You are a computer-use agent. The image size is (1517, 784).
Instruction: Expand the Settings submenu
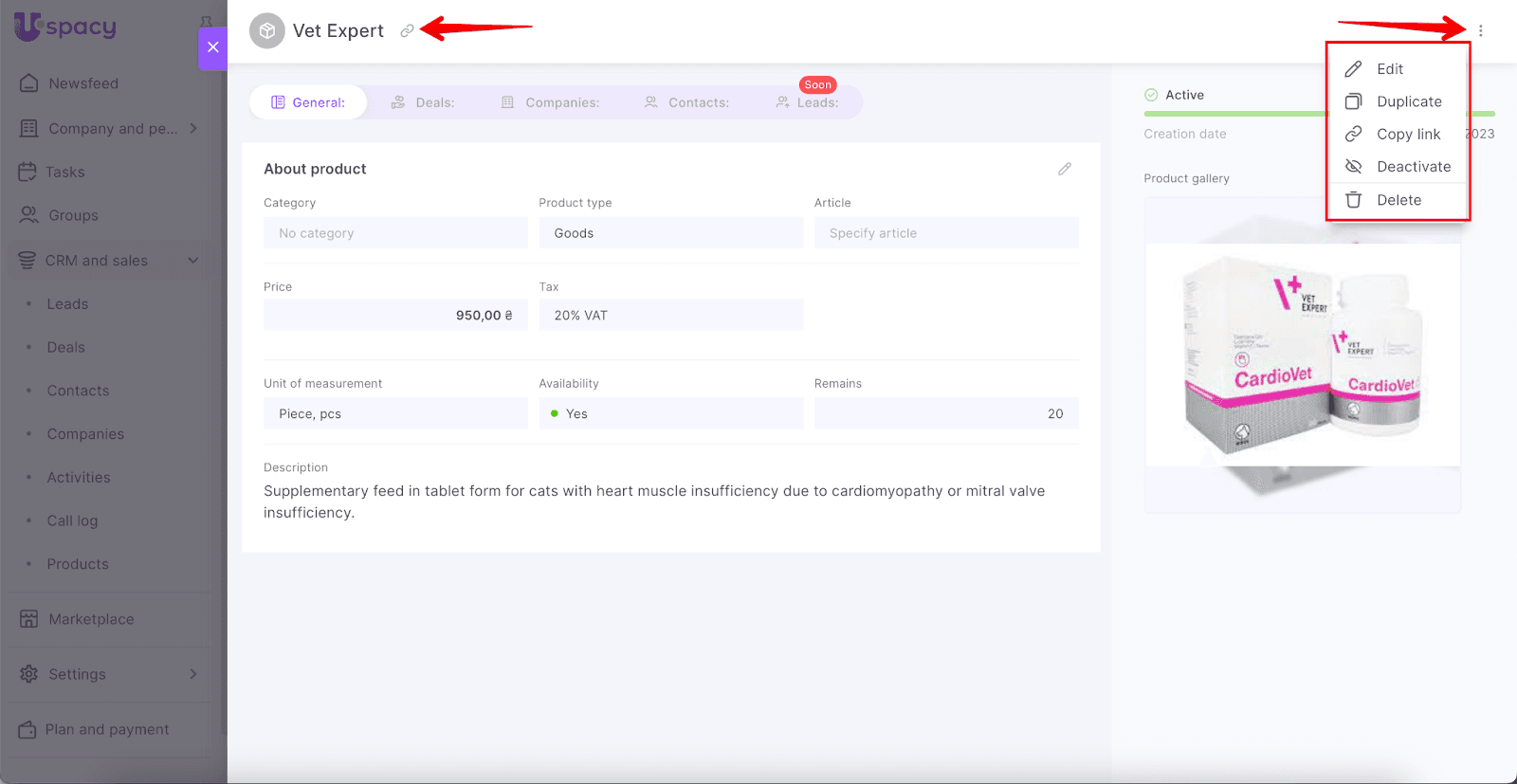point(193,674)
